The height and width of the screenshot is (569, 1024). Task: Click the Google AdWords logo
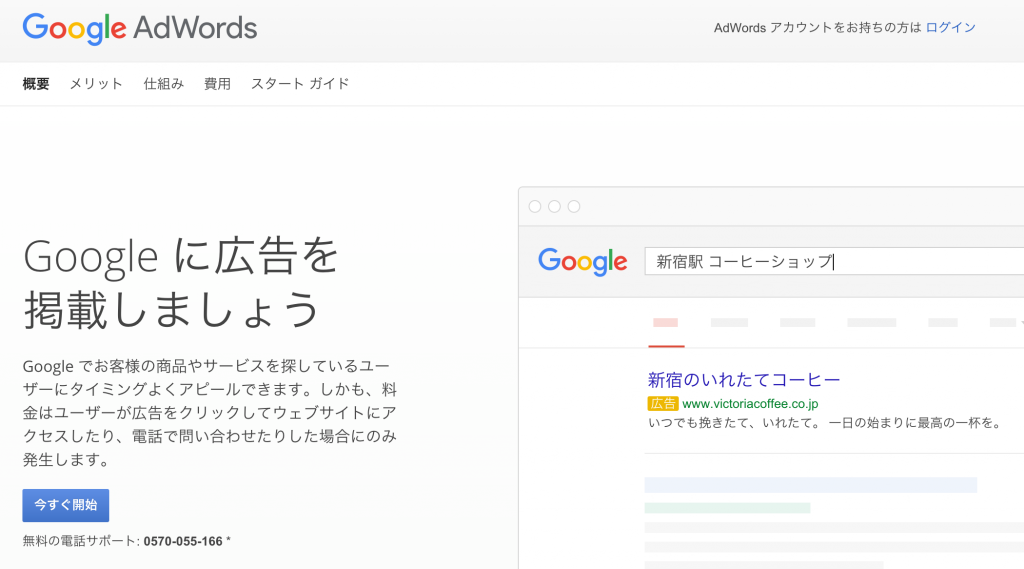(x=140, y=29)
